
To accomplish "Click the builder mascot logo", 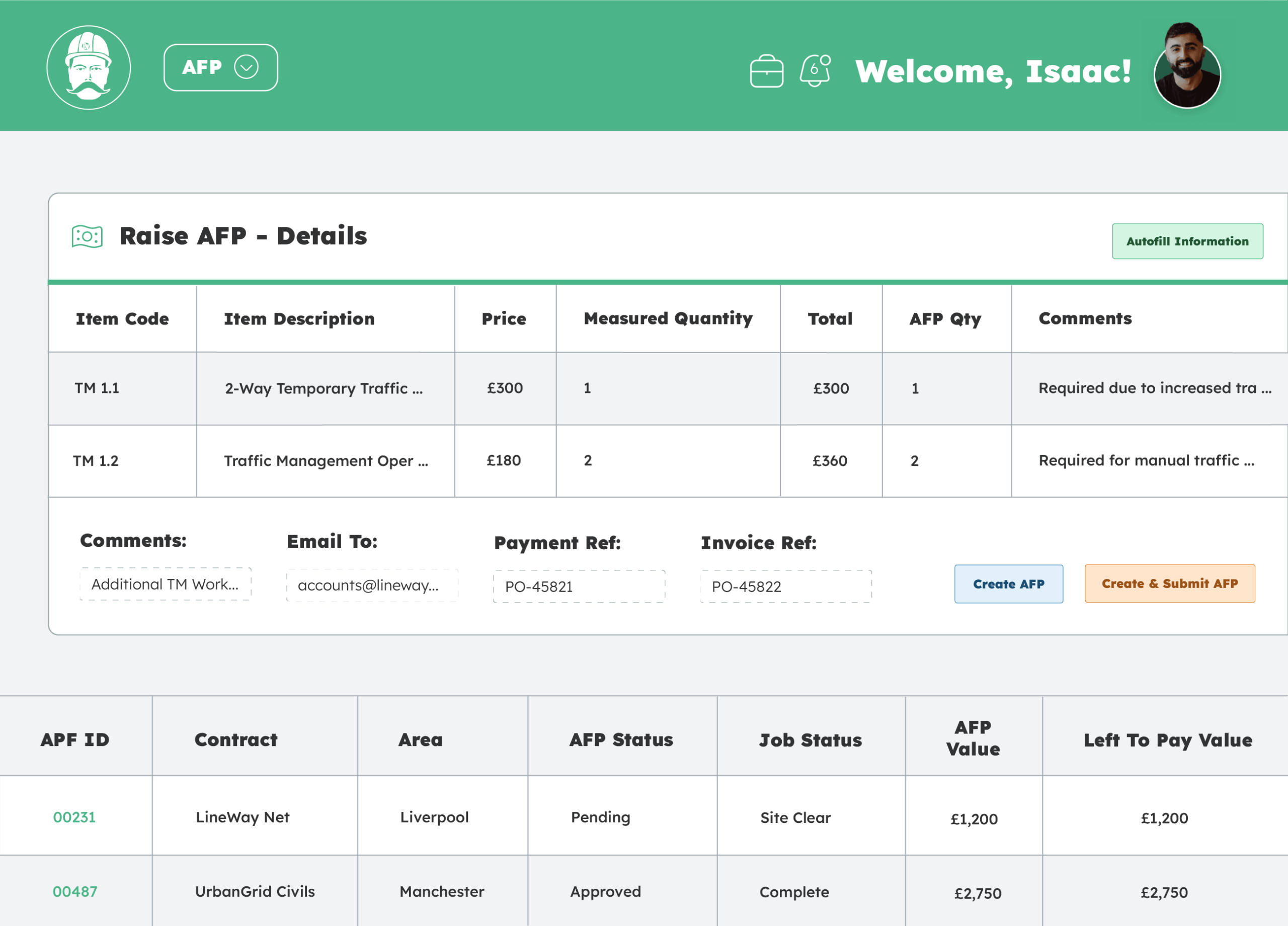I will tap(89, 67).
